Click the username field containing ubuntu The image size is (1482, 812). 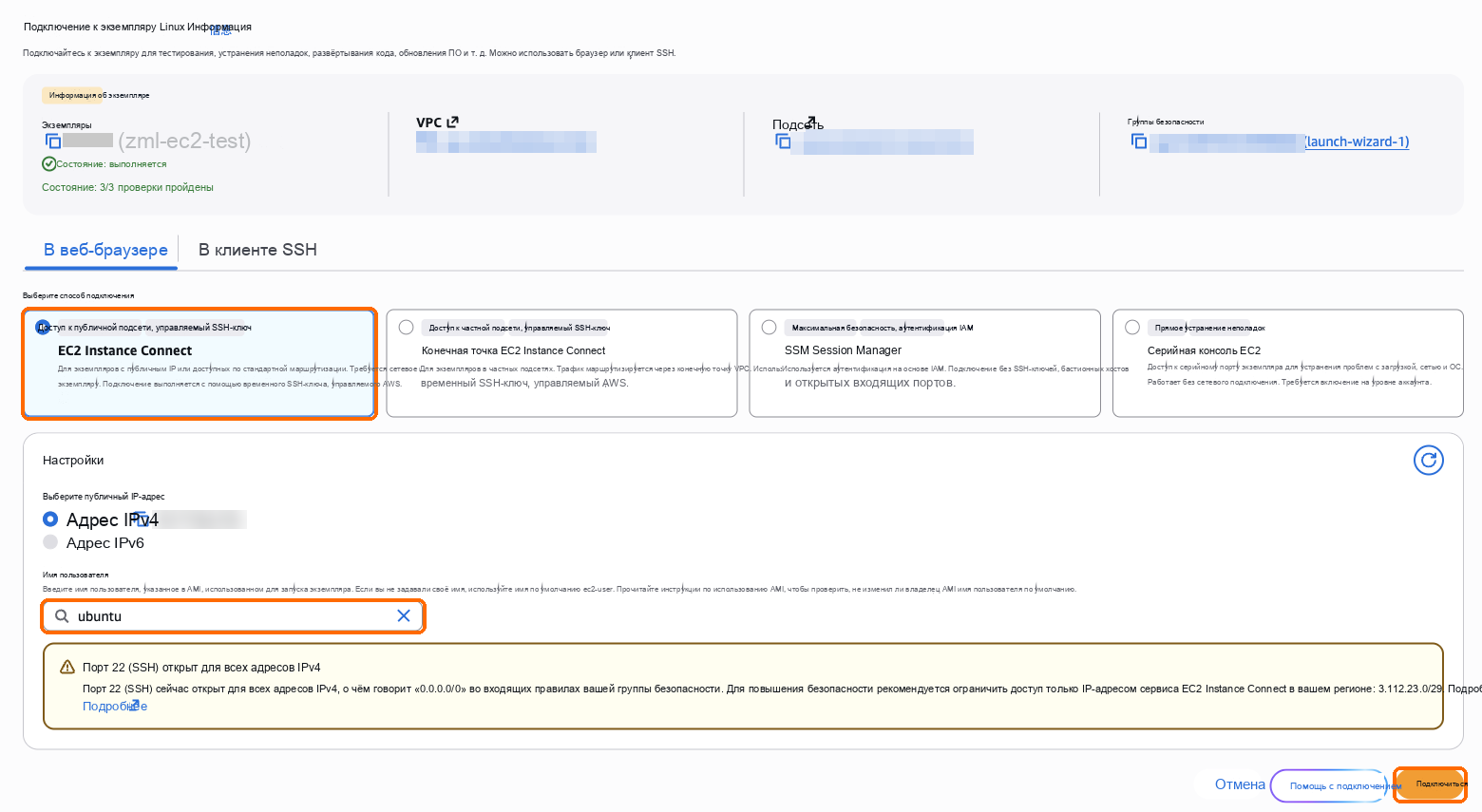(x=233, y=616)
